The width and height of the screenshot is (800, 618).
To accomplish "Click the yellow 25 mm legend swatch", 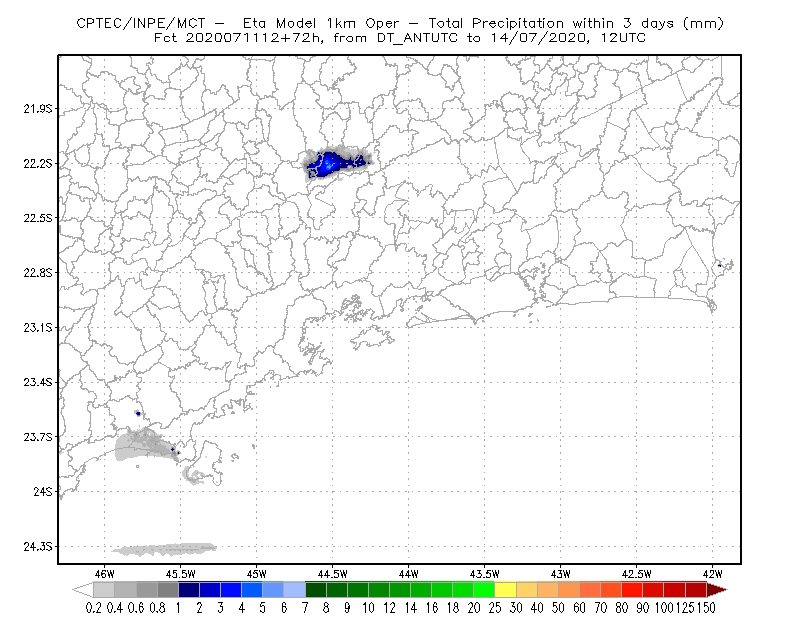I will pyautogui.click(x=505, y=590).
